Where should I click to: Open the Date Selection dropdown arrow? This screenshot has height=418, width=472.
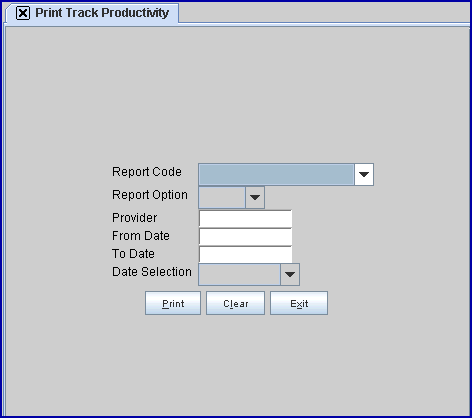290,274
